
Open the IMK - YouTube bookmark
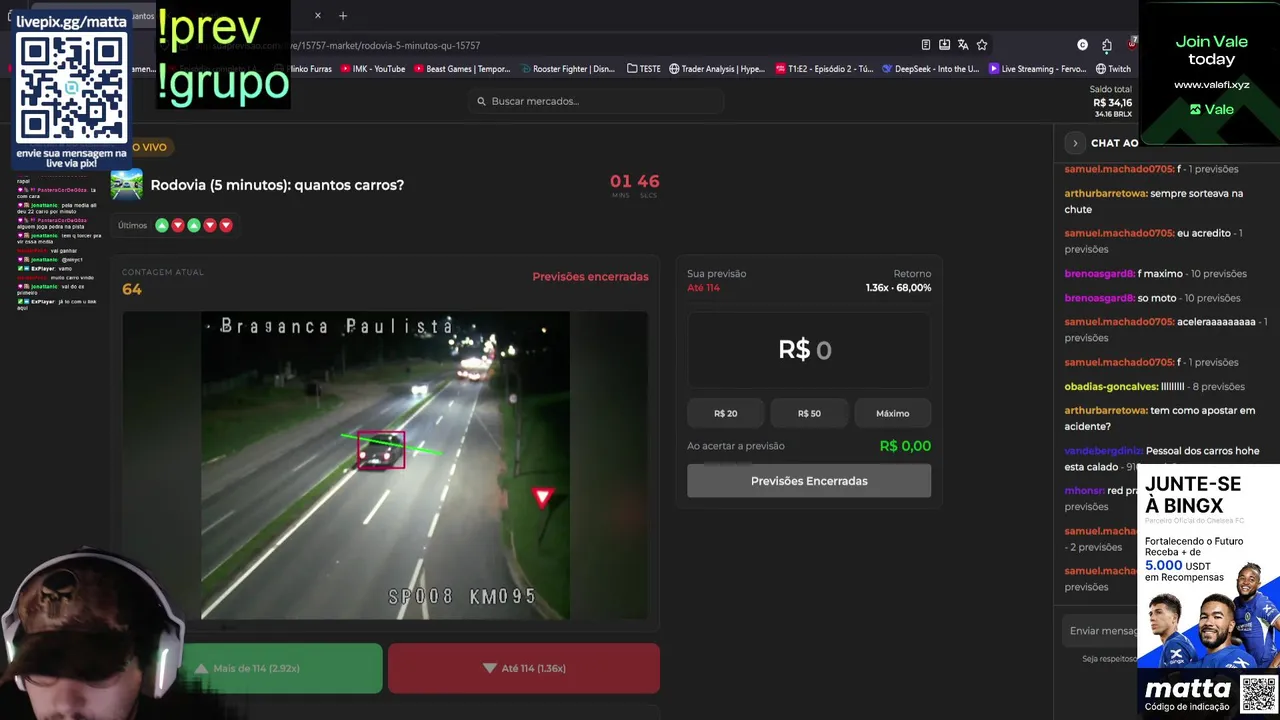tap(372, 69)
